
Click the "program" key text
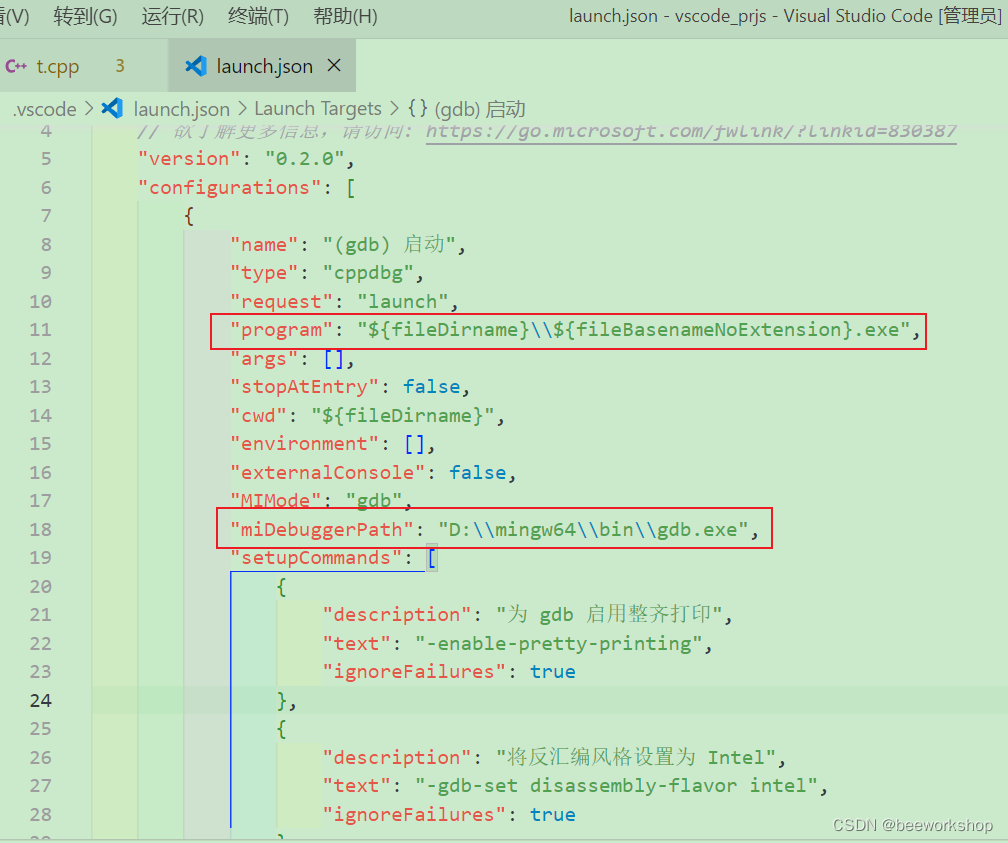point(282,330)
